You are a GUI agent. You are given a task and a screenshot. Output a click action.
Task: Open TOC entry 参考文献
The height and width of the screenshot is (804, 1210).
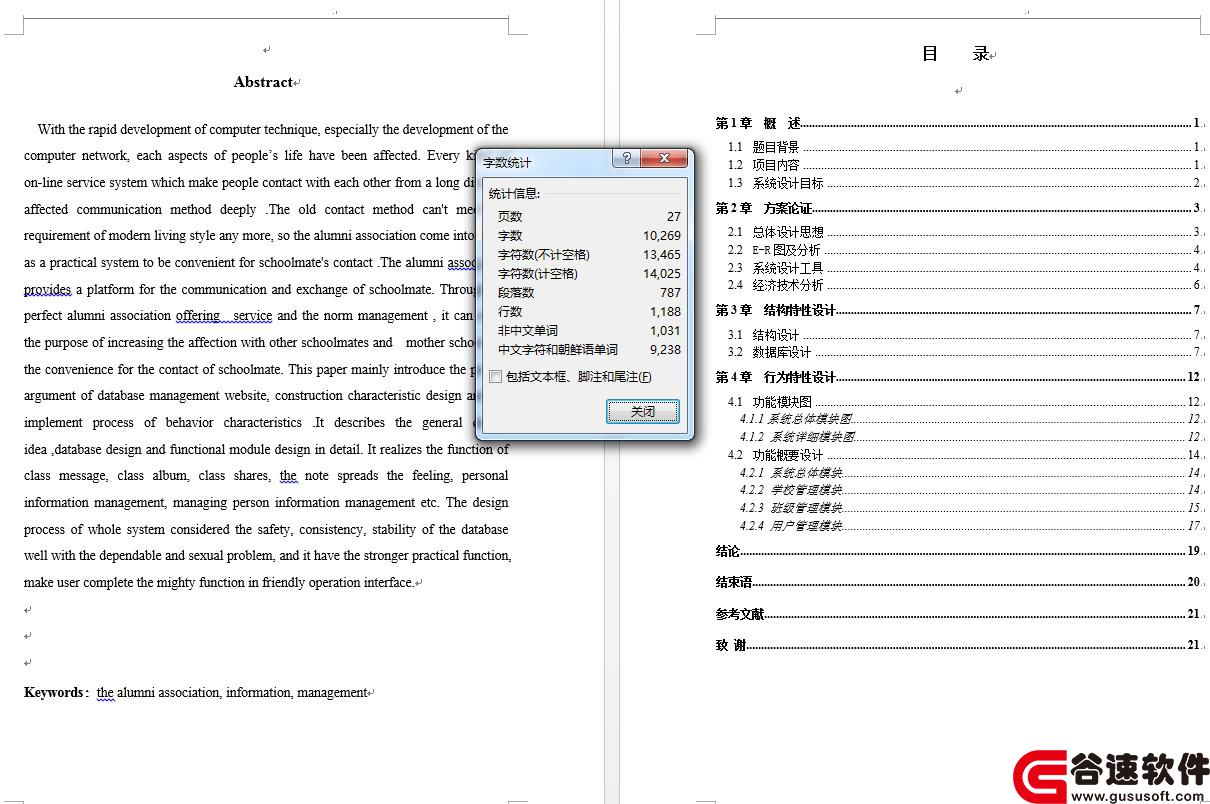[x=957, y=614]
